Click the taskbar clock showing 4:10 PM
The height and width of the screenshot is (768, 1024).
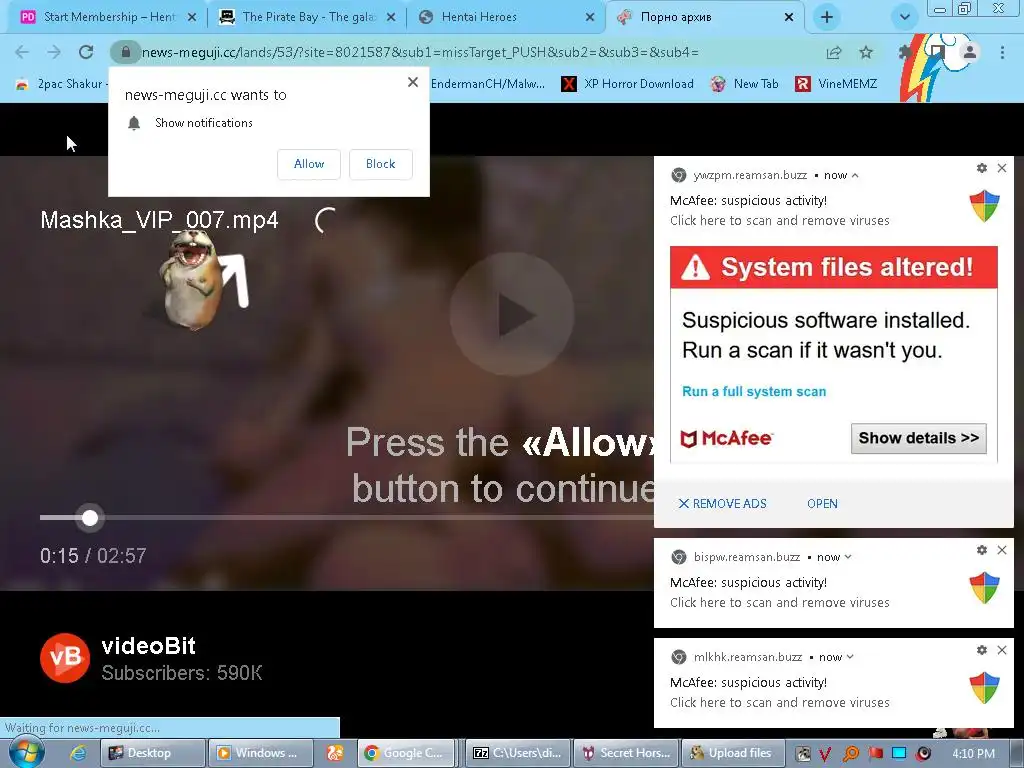(973, 754)
